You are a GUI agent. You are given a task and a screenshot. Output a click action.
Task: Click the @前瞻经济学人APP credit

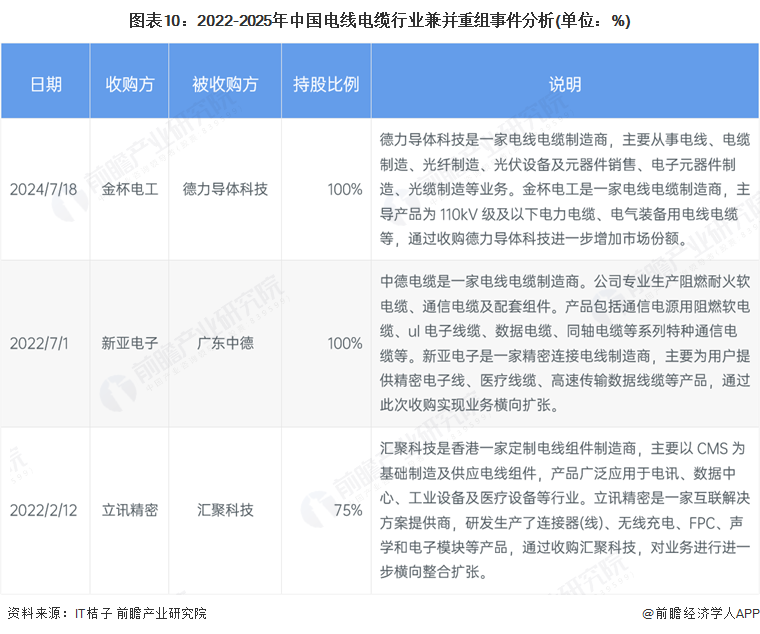coord(701,614)
